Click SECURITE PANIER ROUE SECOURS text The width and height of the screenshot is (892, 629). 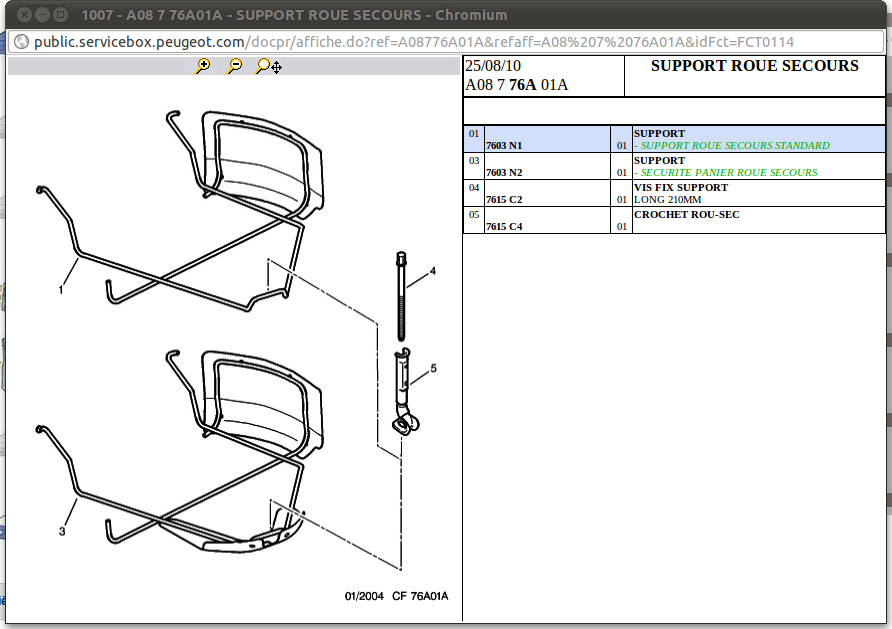pyautogui.click(x=729, y=172)
